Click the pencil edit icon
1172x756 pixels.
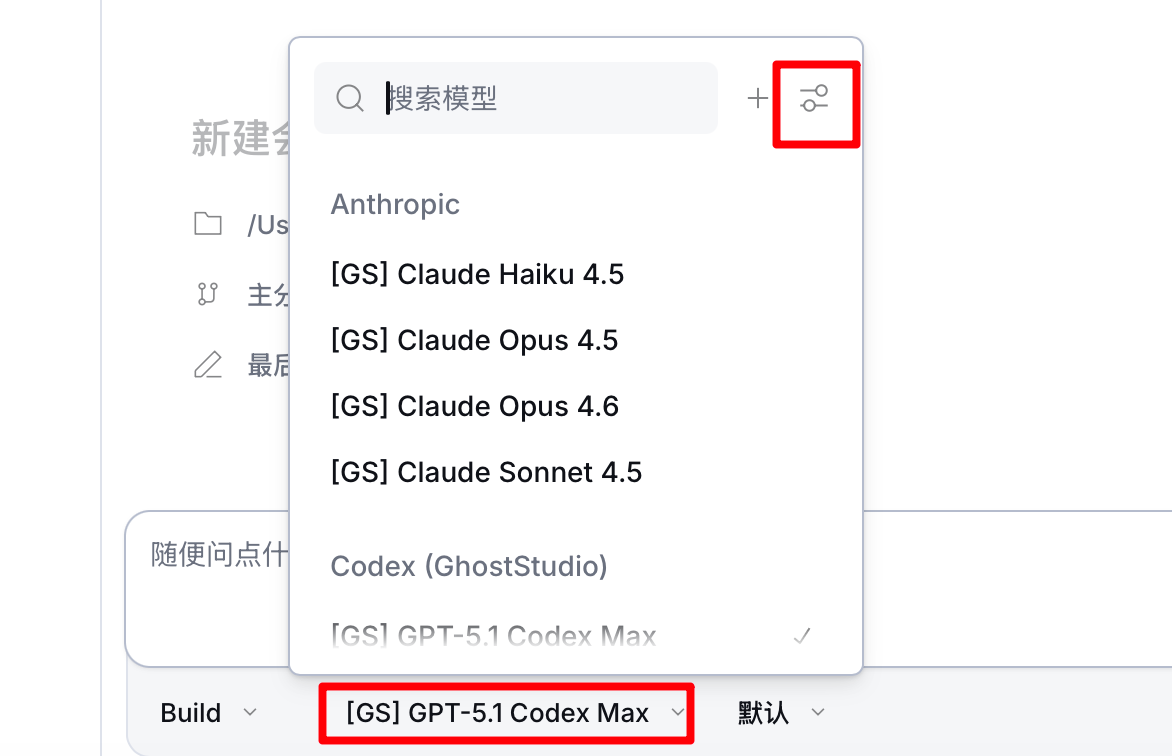click(x=208, y=365)
